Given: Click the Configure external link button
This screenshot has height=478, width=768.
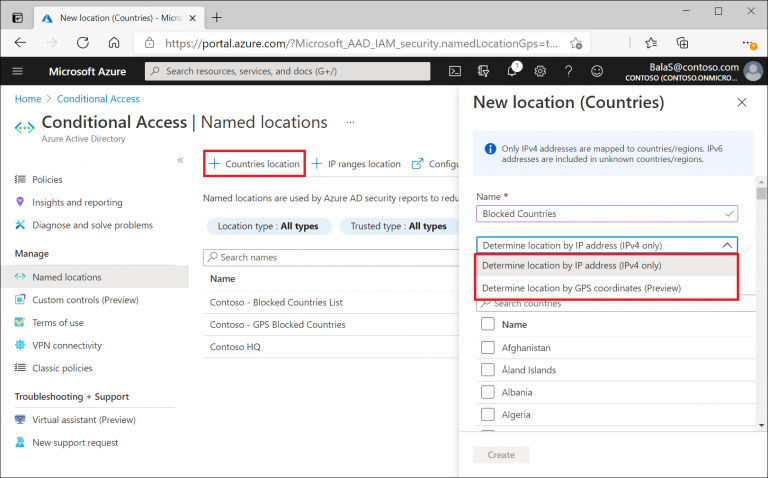Looking at the screenshot, I should pos(435,164).
